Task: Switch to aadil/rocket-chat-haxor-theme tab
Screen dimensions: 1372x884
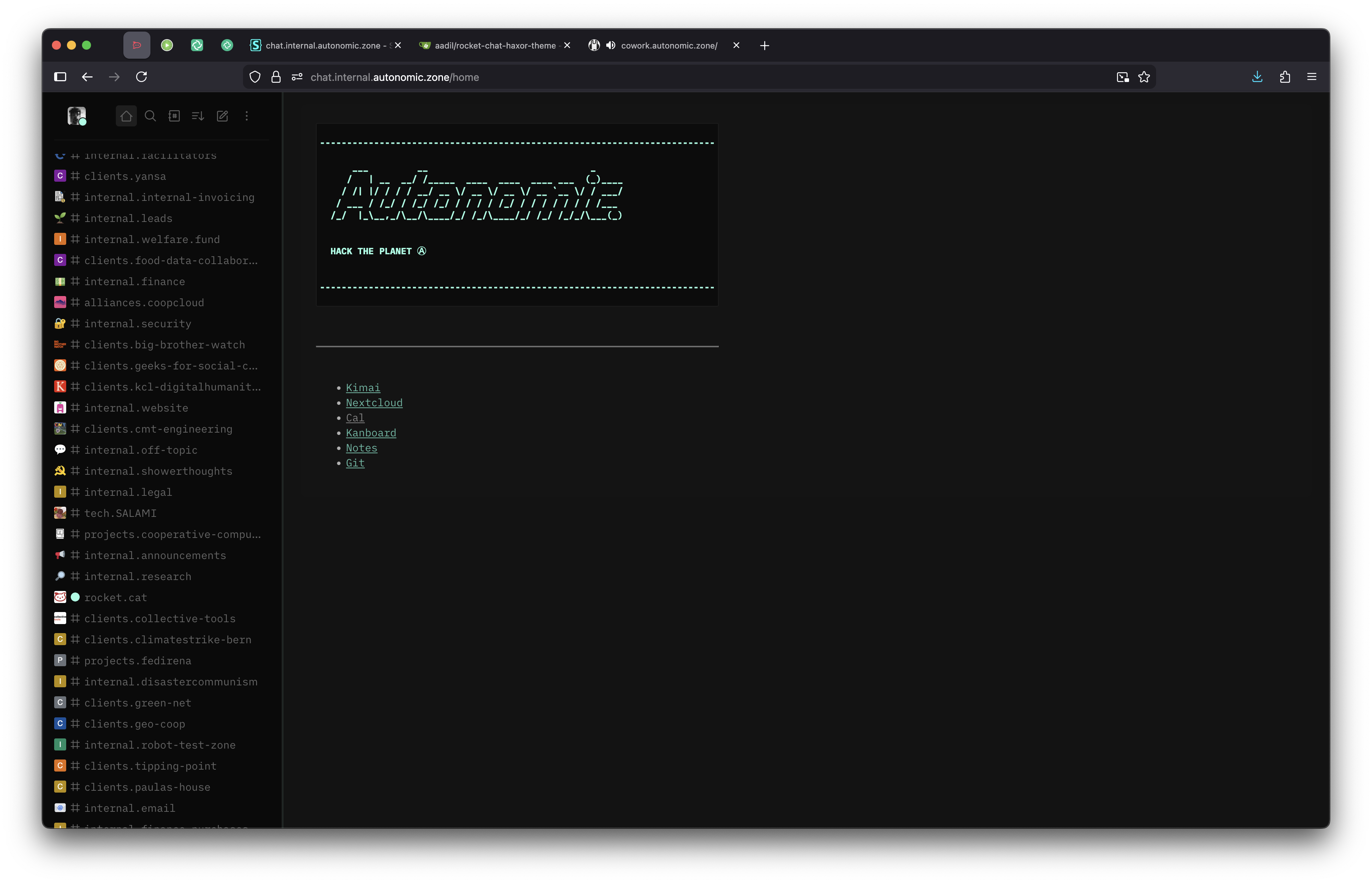Action: tap(495, 46)
